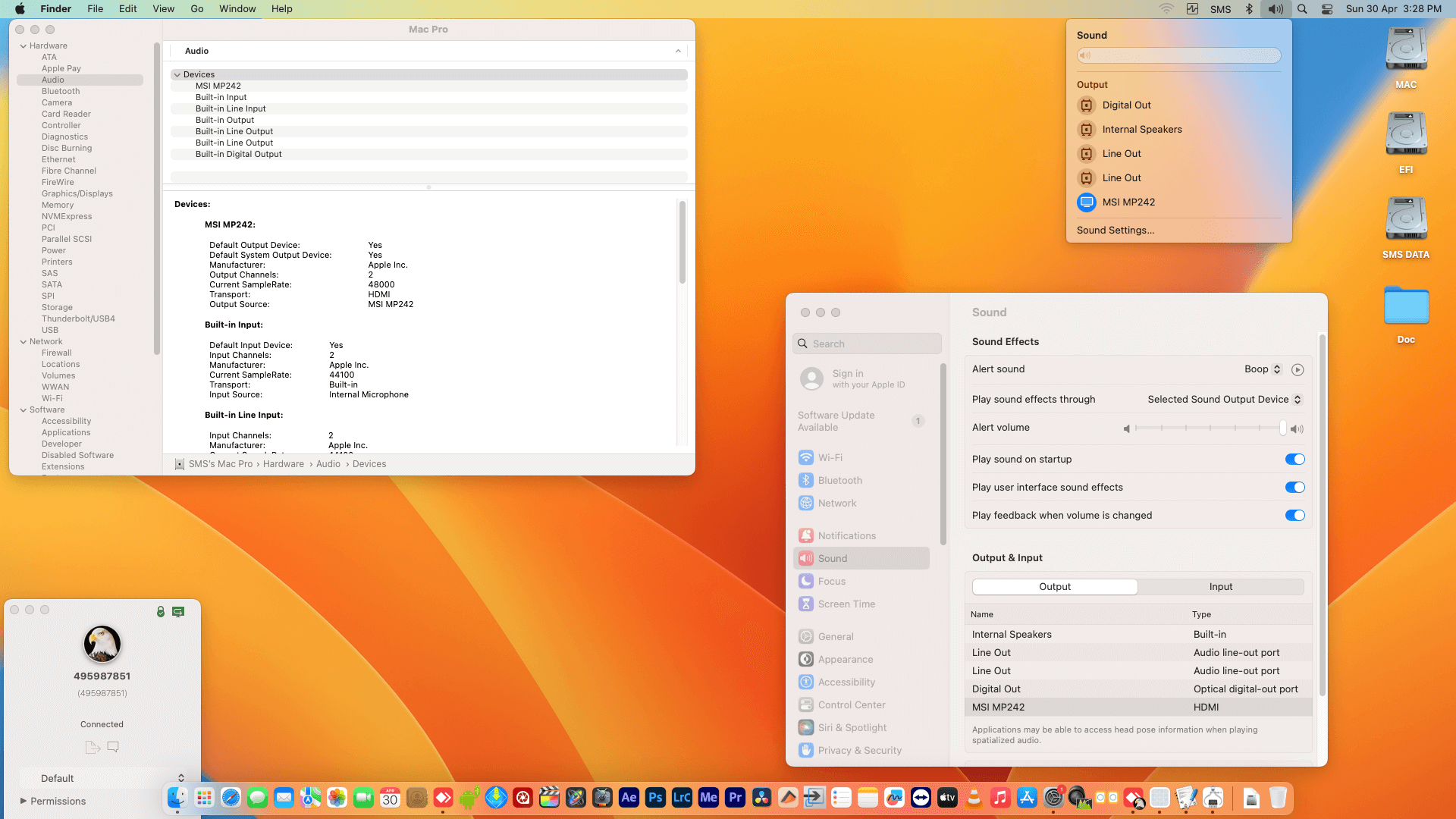Viewport: 1456px width, 819px height.
Task: Open the App Store Dock icon
Action: pos(1027,798)
